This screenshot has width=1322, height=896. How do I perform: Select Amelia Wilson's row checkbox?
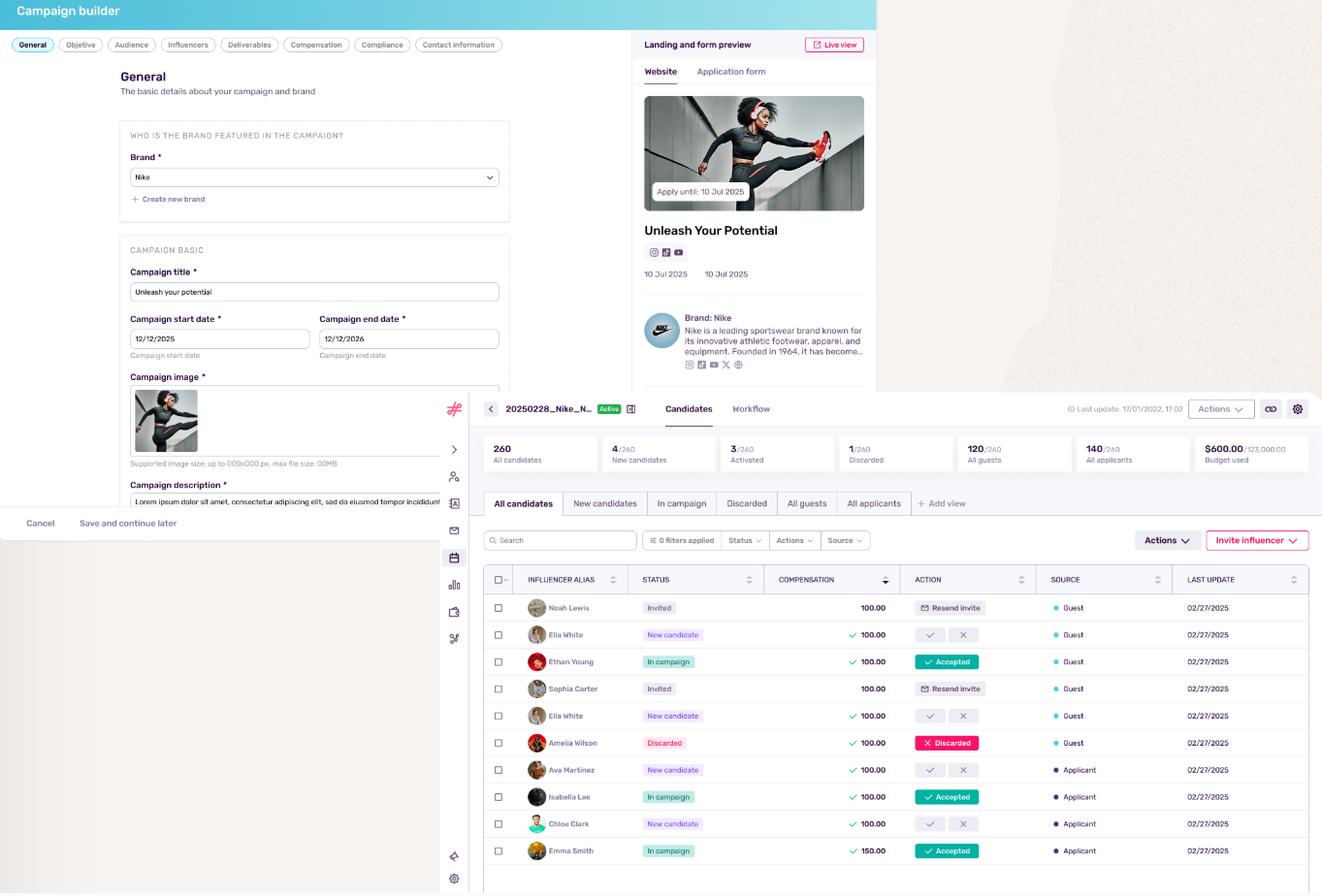point(499,743)
